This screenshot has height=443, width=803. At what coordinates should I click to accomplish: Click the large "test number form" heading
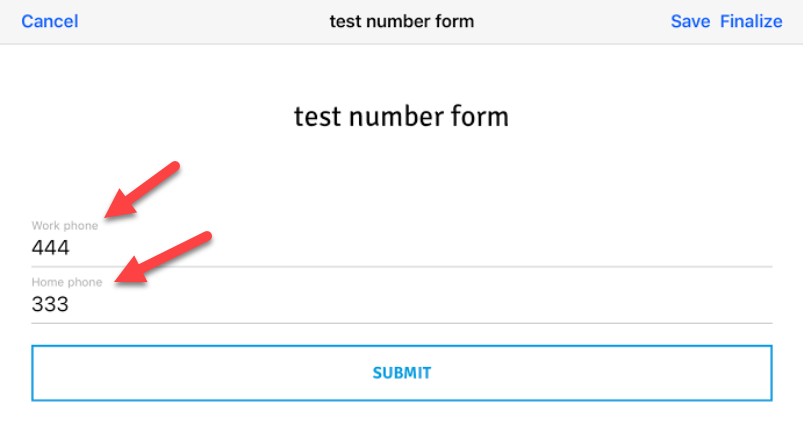pyautogui.click(x=401, y=117)
